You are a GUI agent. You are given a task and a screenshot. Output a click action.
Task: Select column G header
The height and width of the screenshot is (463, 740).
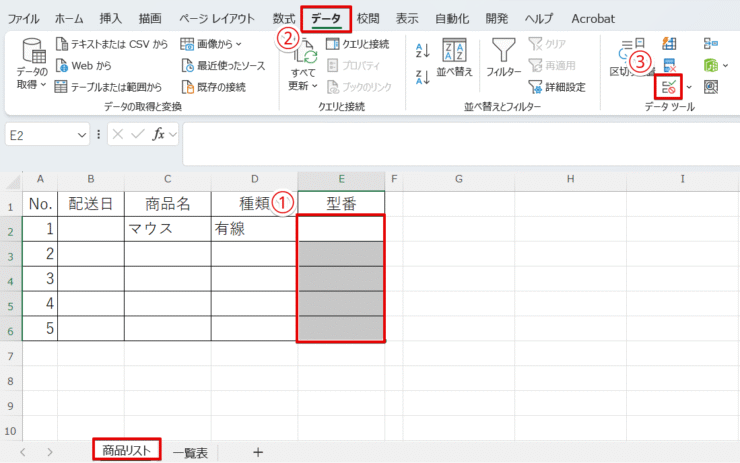pos(459,179)
